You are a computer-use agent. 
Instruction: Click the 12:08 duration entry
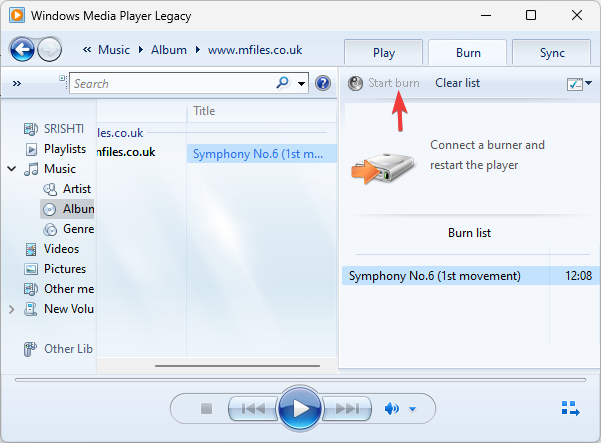578,276
